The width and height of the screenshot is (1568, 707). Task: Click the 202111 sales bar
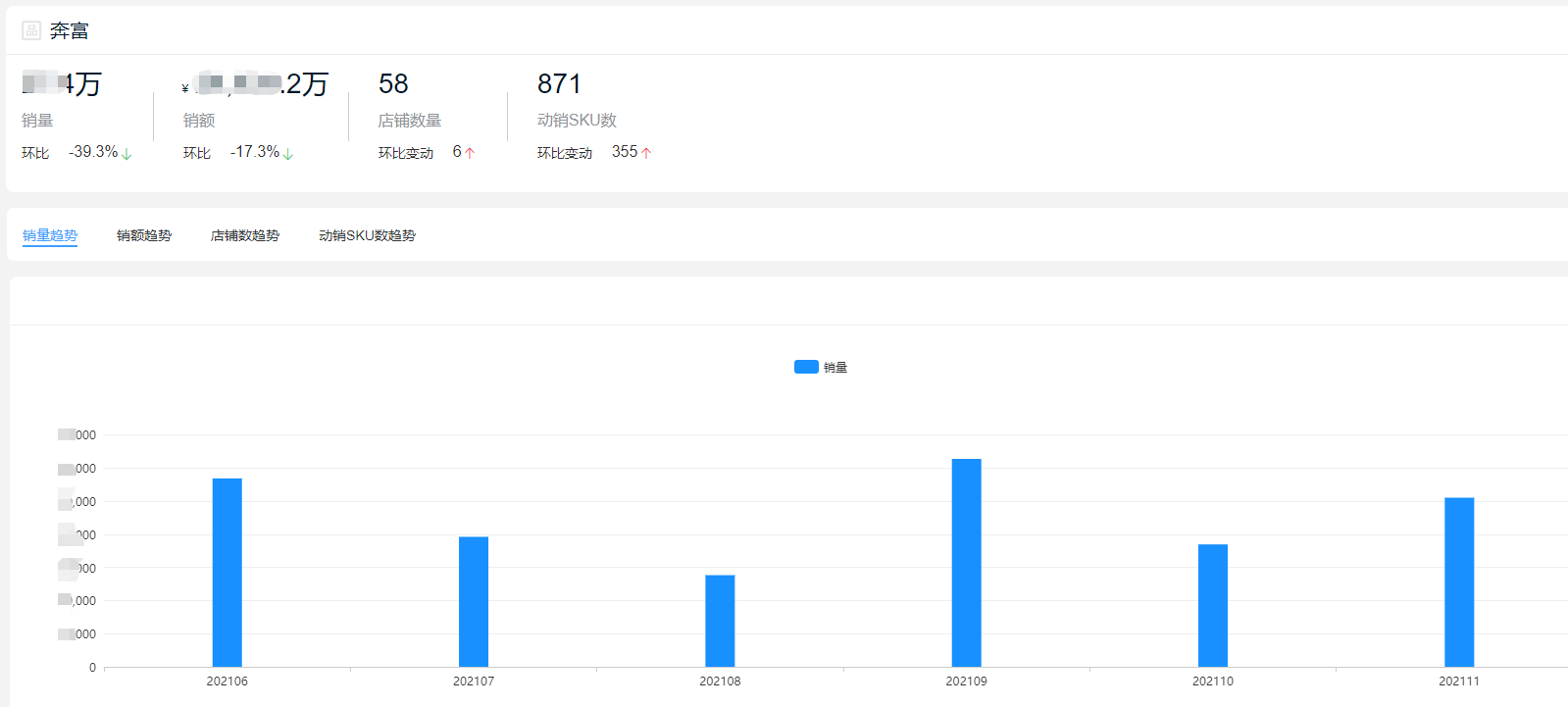[x=1459, y=582]
